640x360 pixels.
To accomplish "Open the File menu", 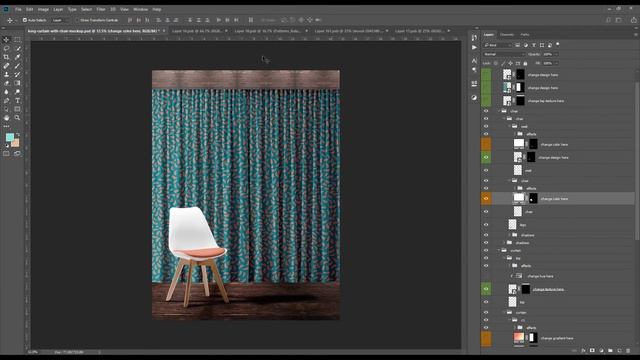I will pyautogui.click(x=18, y=9).
